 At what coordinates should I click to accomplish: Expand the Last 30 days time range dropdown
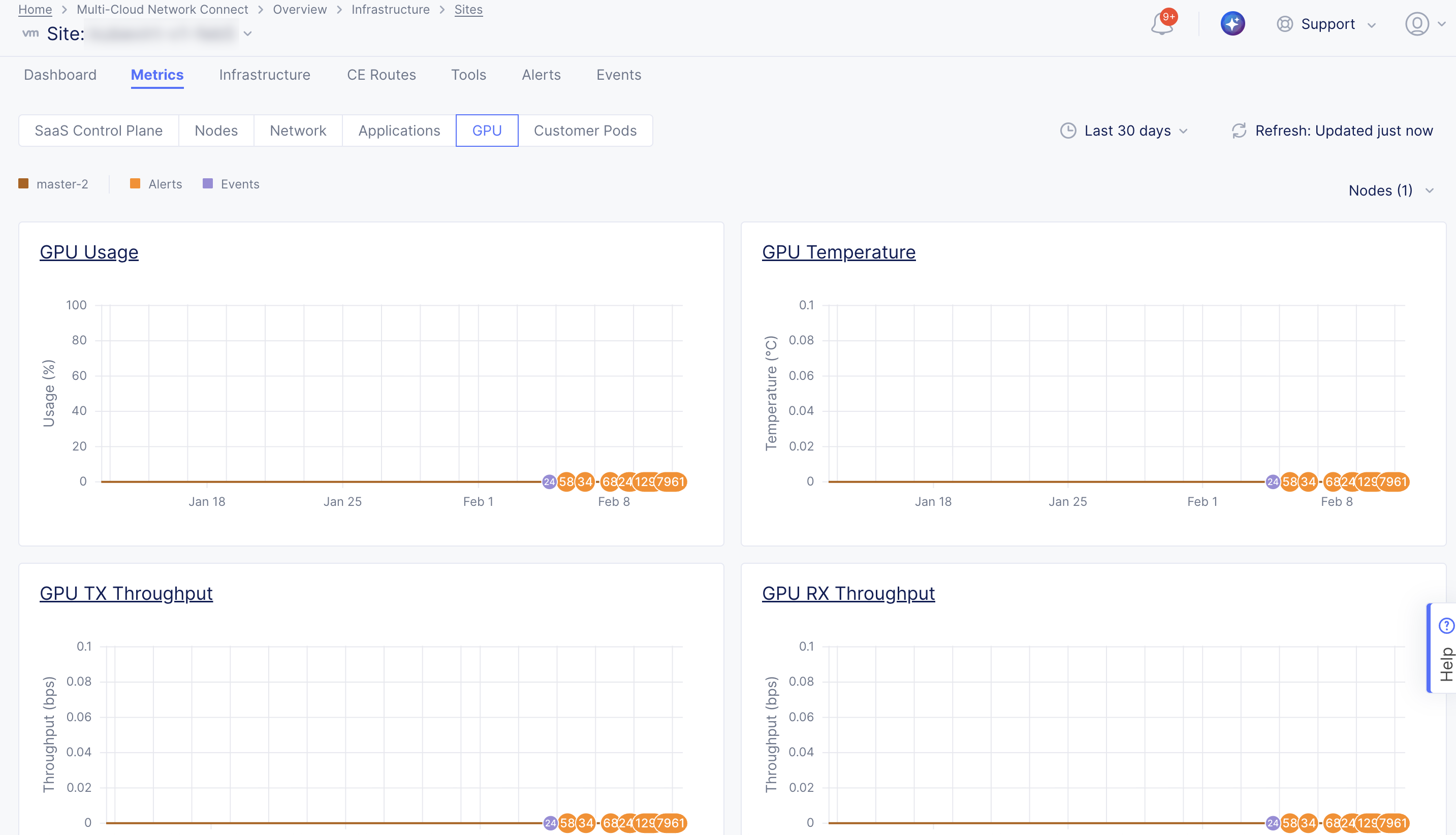[x=1183, y=131]
